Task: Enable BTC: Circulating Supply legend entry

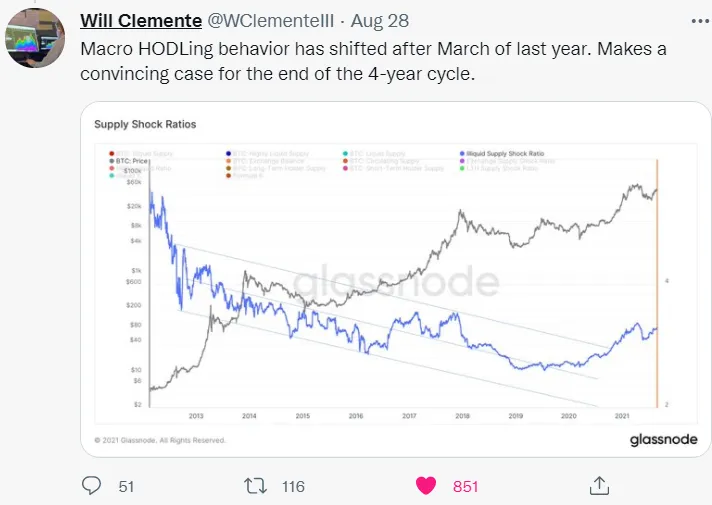Action: pos(381,161)
